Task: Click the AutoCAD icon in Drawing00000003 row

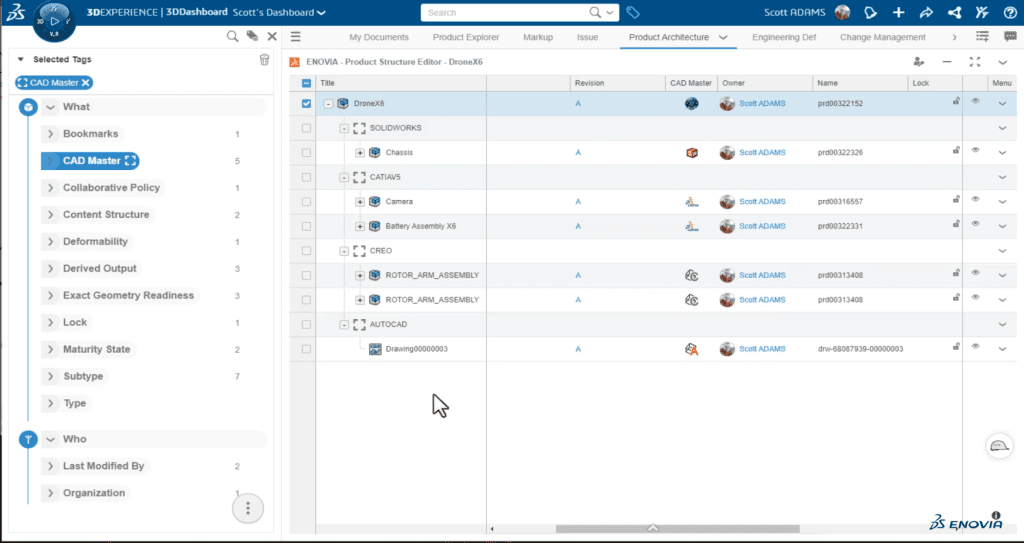Action: (692, 349)
